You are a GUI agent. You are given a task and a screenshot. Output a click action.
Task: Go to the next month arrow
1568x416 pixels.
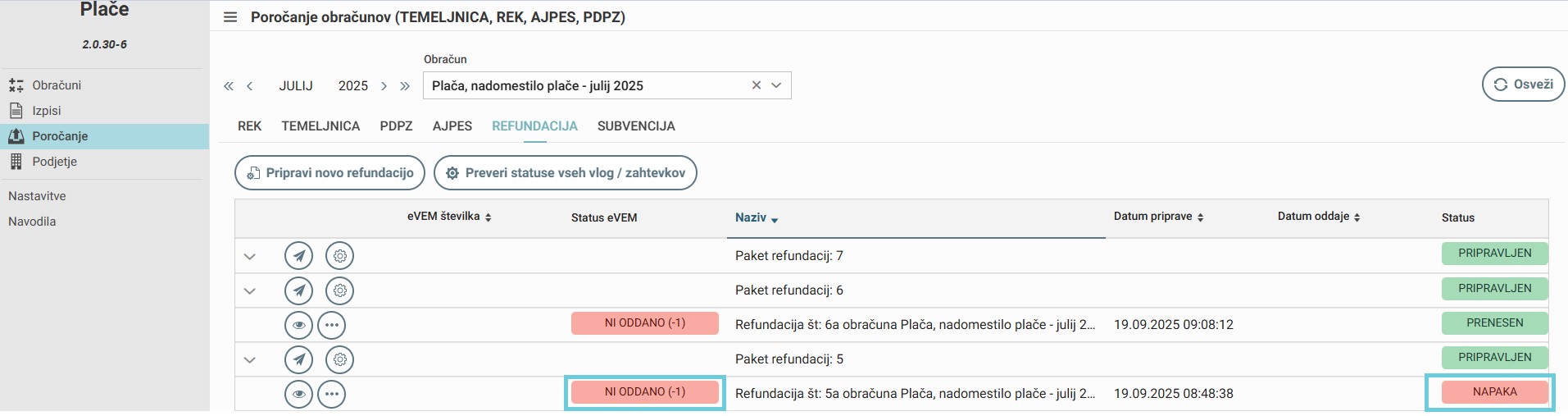tap(384, 86)
